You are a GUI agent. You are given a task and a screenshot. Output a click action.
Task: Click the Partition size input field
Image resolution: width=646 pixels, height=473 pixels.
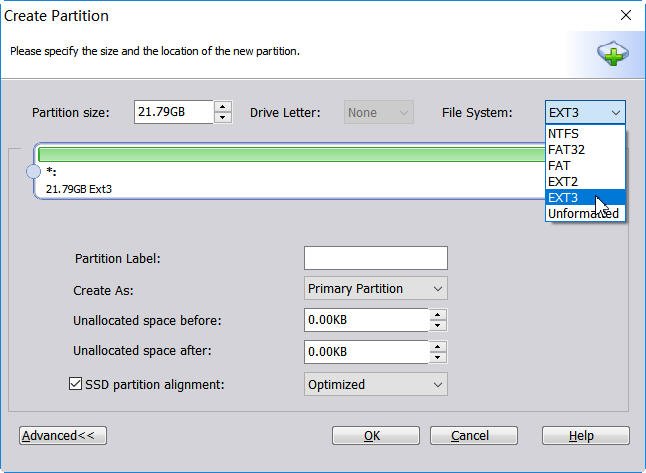pos(173,112)
